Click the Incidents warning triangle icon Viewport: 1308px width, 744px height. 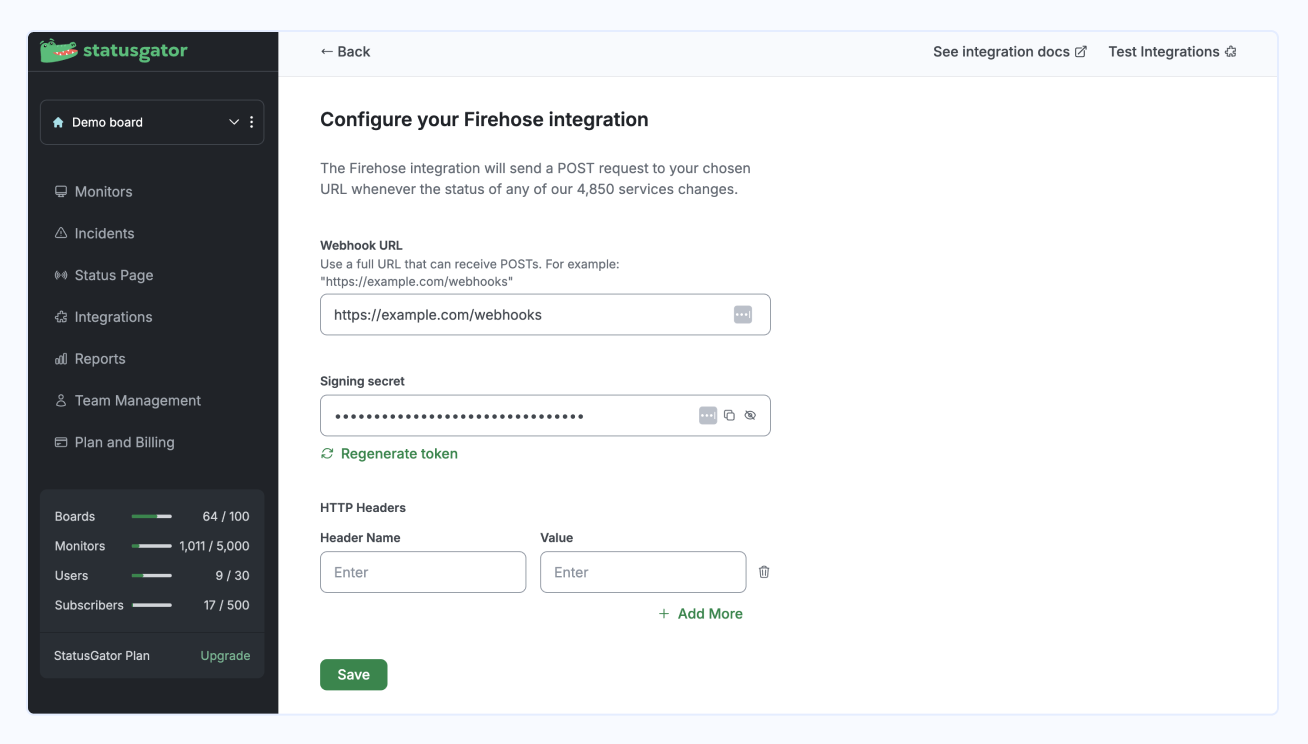click(x=61, y=233)
